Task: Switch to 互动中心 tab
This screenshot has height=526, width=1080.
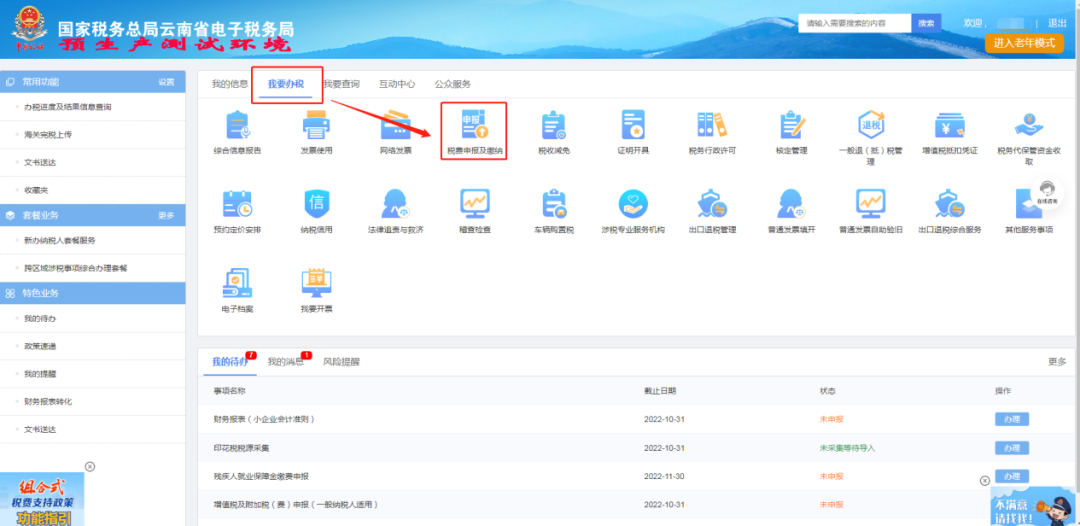Action: [x=397, y=84]
